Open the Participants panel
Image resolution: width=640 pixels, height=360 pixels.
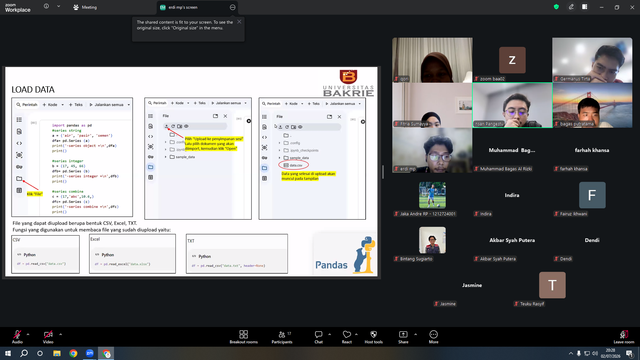click(x=282, y=337)
